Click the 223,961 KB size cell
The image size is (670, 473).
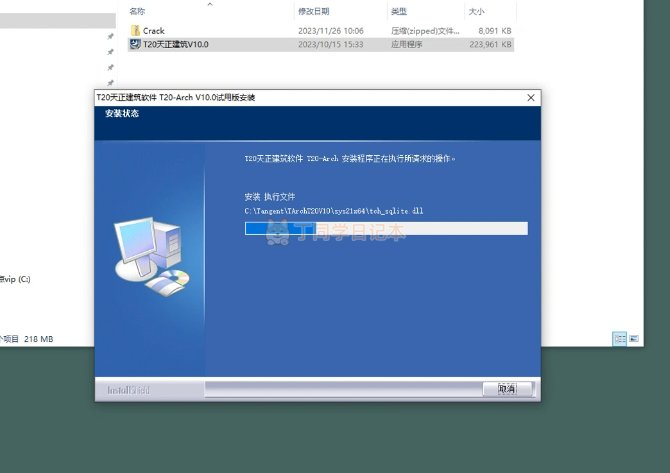(491, 44)
